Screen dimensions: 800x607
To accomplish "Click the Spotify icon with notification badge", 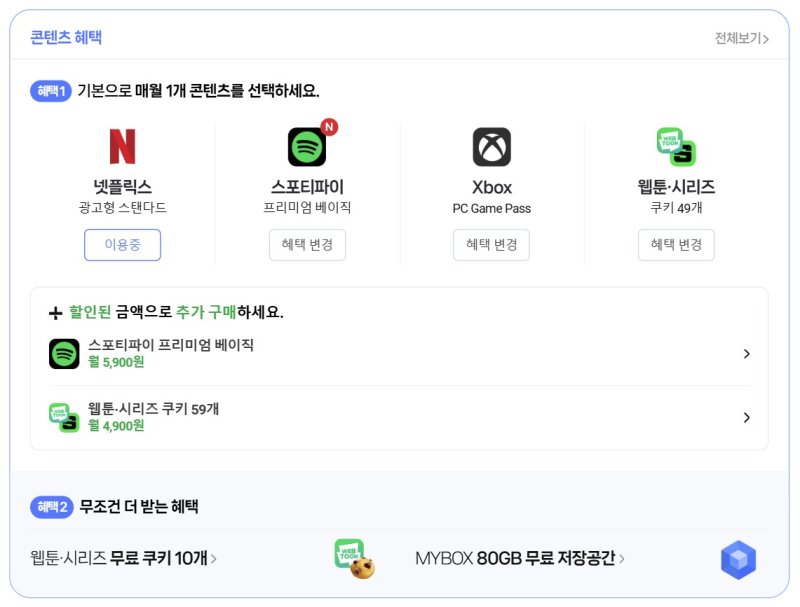I will coord(306,148).
